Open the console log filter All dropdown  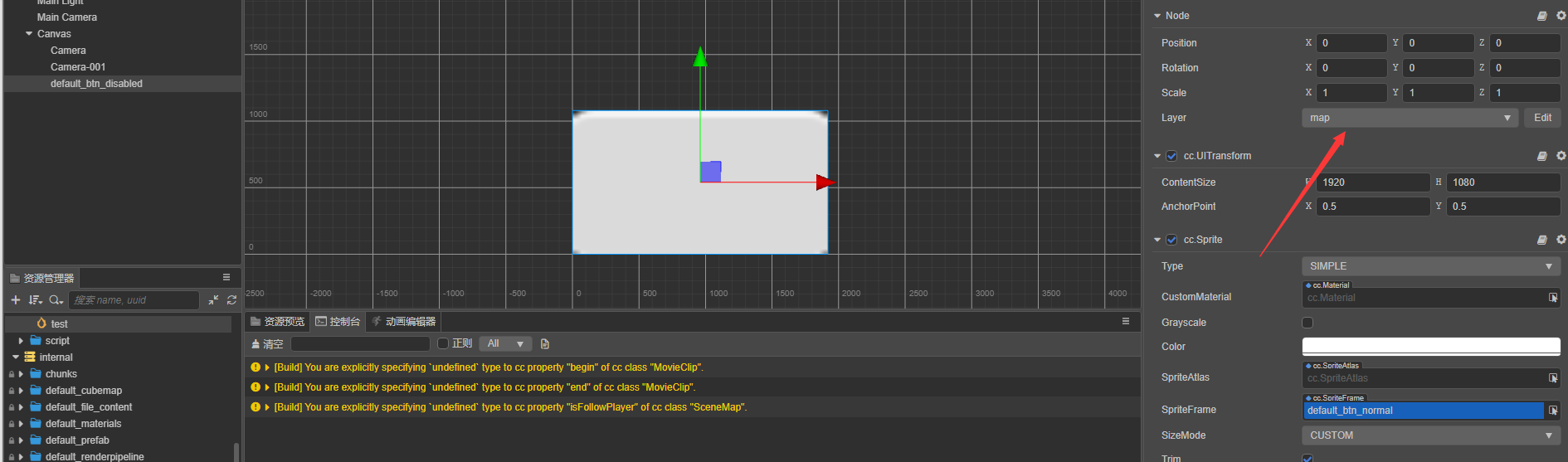505,343
